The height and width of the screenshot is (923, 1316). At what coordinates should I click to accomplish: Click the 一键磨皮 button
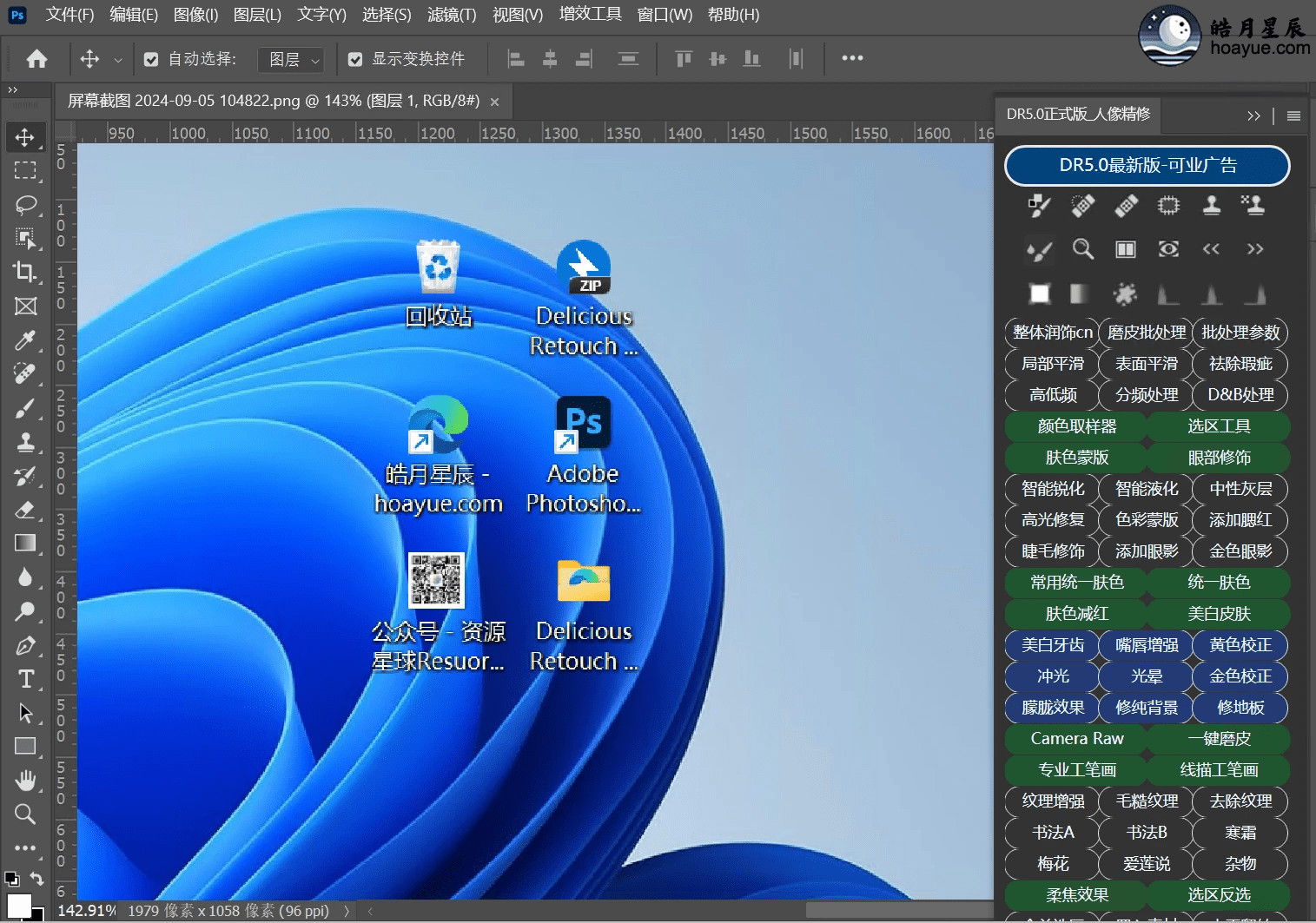pos(1219,739)
